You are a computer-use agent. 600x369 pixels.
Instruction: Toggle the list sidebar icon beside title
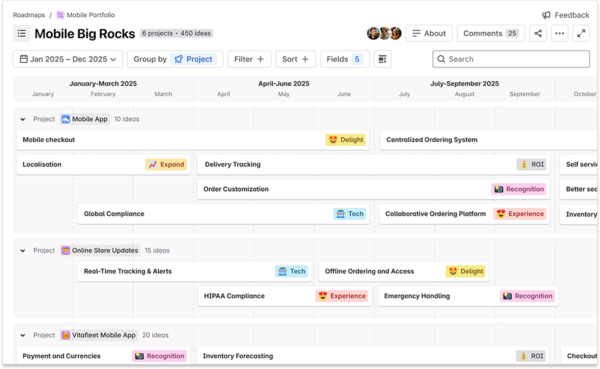click(21, 33)
